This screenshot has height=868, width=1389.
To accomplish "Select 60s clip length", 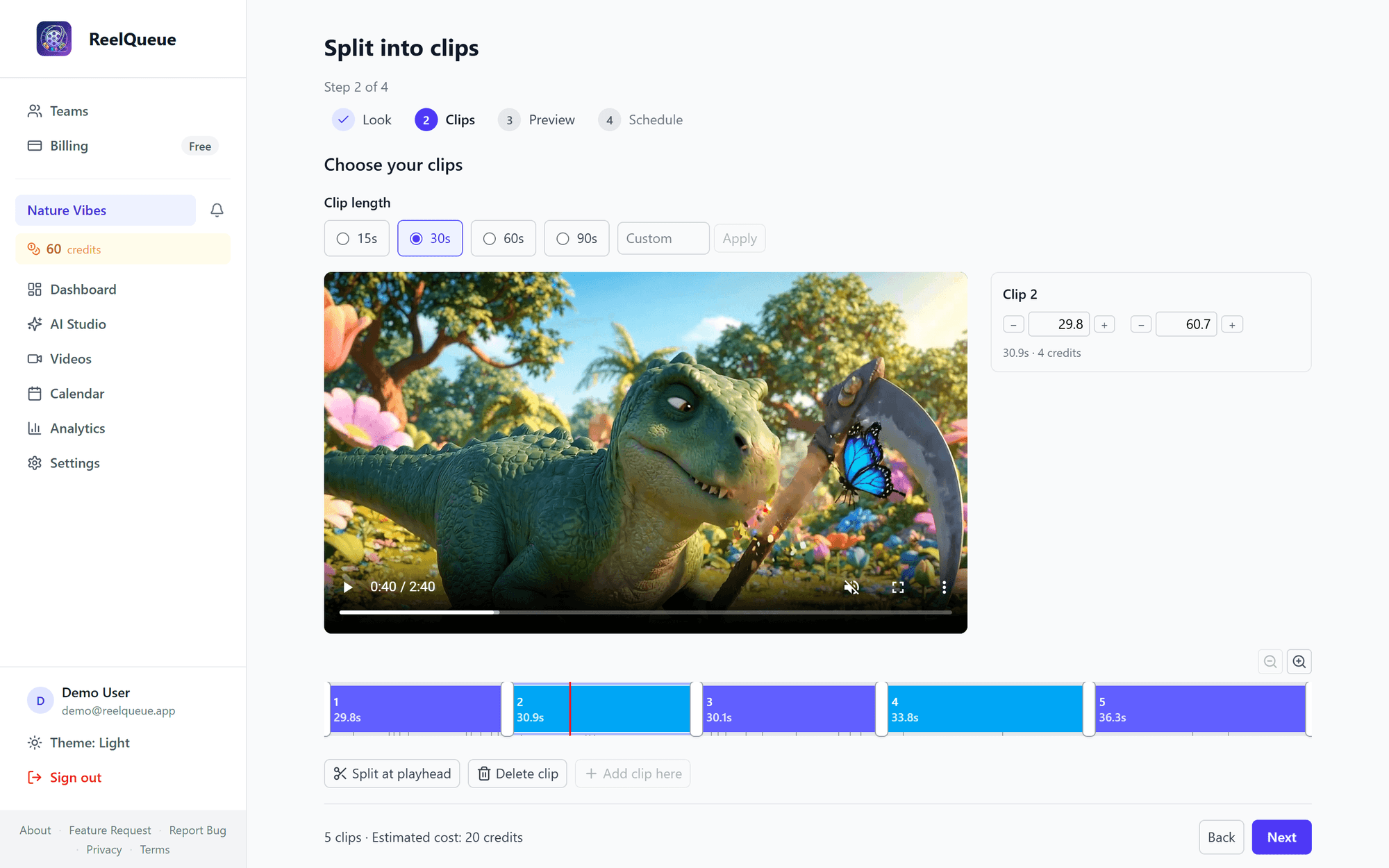I will pos(504,238).
